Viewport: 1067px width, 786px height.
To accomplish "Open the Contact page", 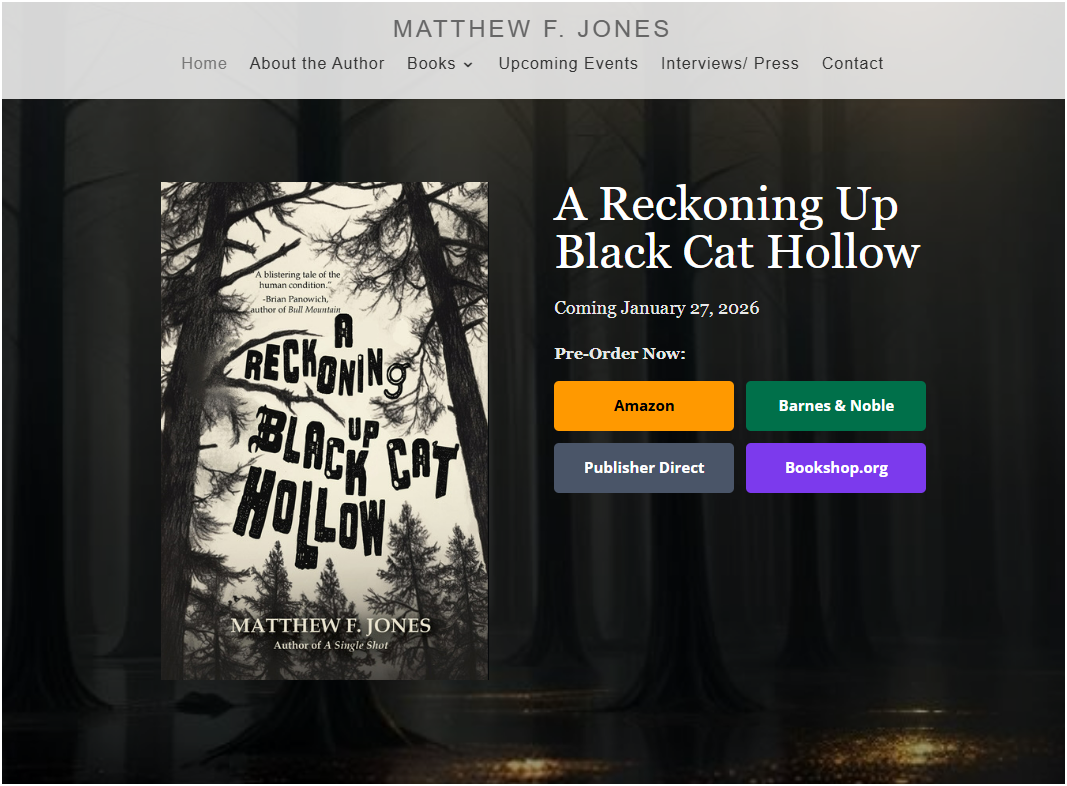I will (x=853, y=63).
